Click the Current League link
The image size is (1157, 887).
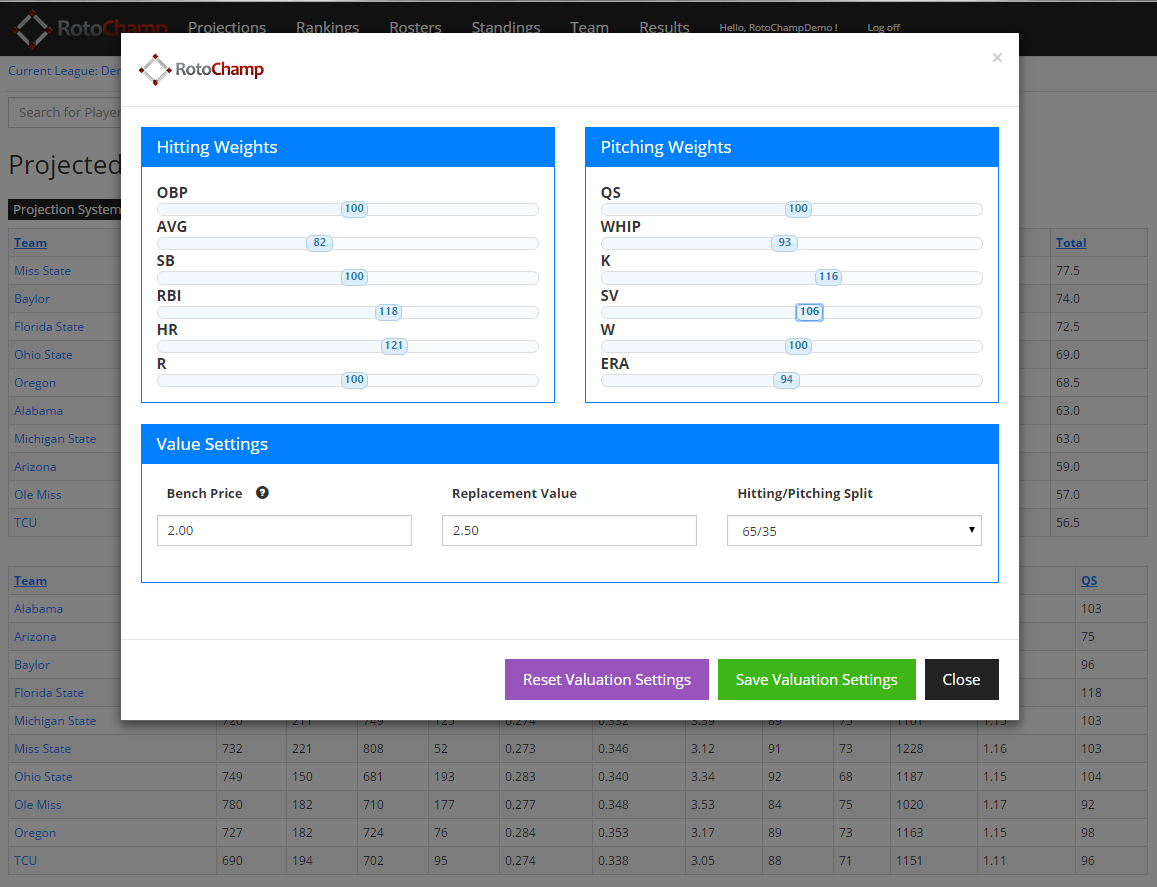tap(64, 71)
